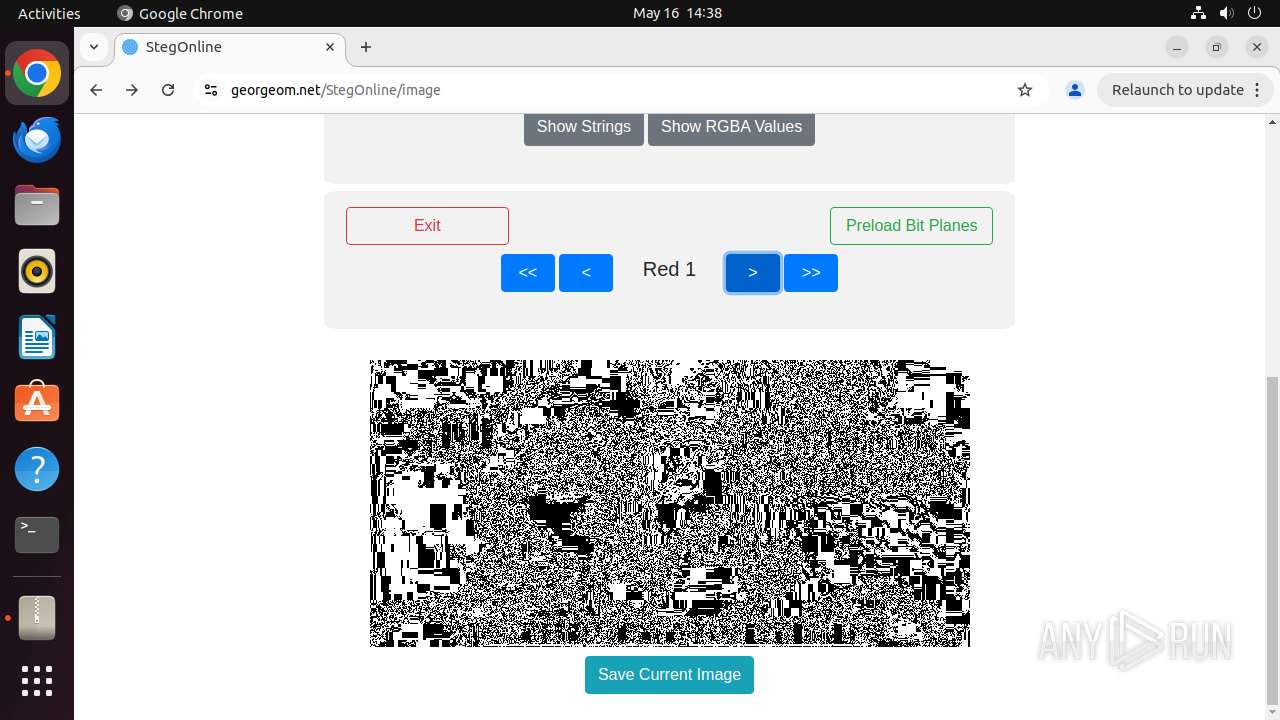Open the clock and calendar panel

click(677, 13)
